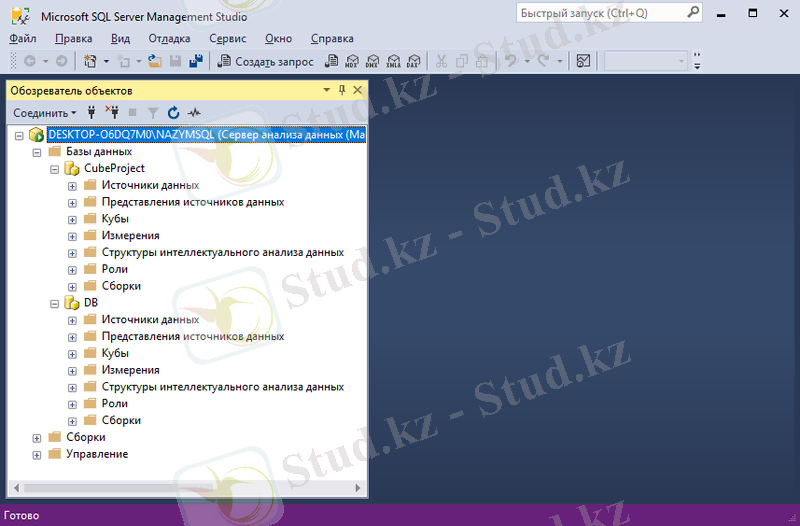Click the database engine query icon
Screen dimensions: 800x526
click(x=332, y=61)
